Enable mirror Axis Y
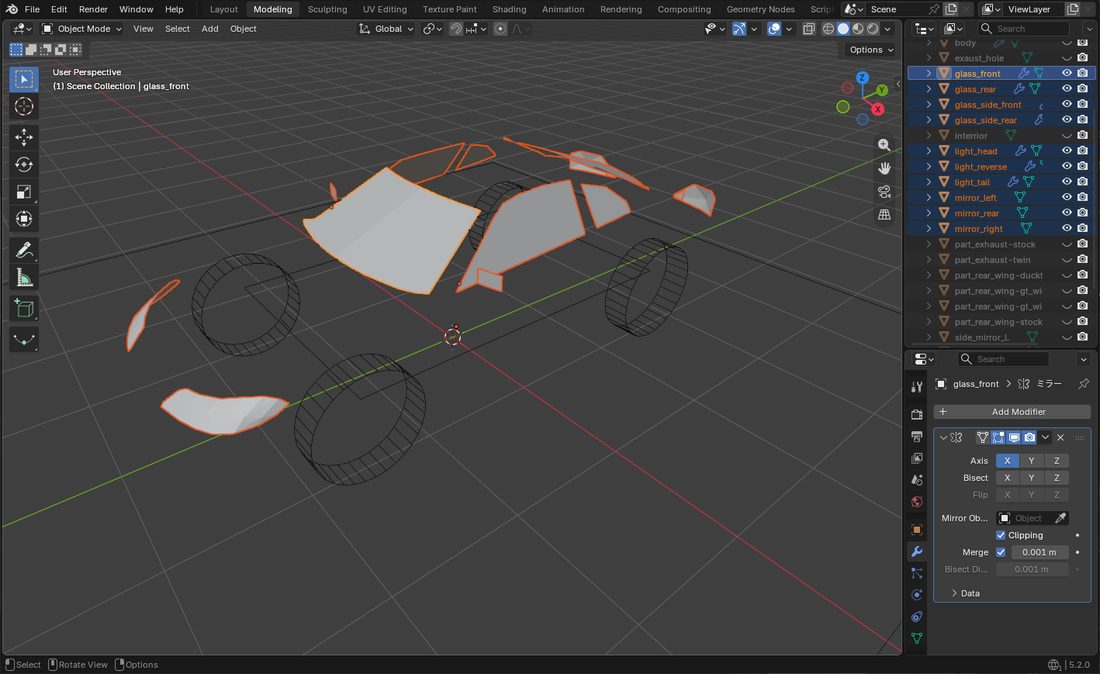The width and height of the screenshot is (1100, 674). click(1031, 461)
